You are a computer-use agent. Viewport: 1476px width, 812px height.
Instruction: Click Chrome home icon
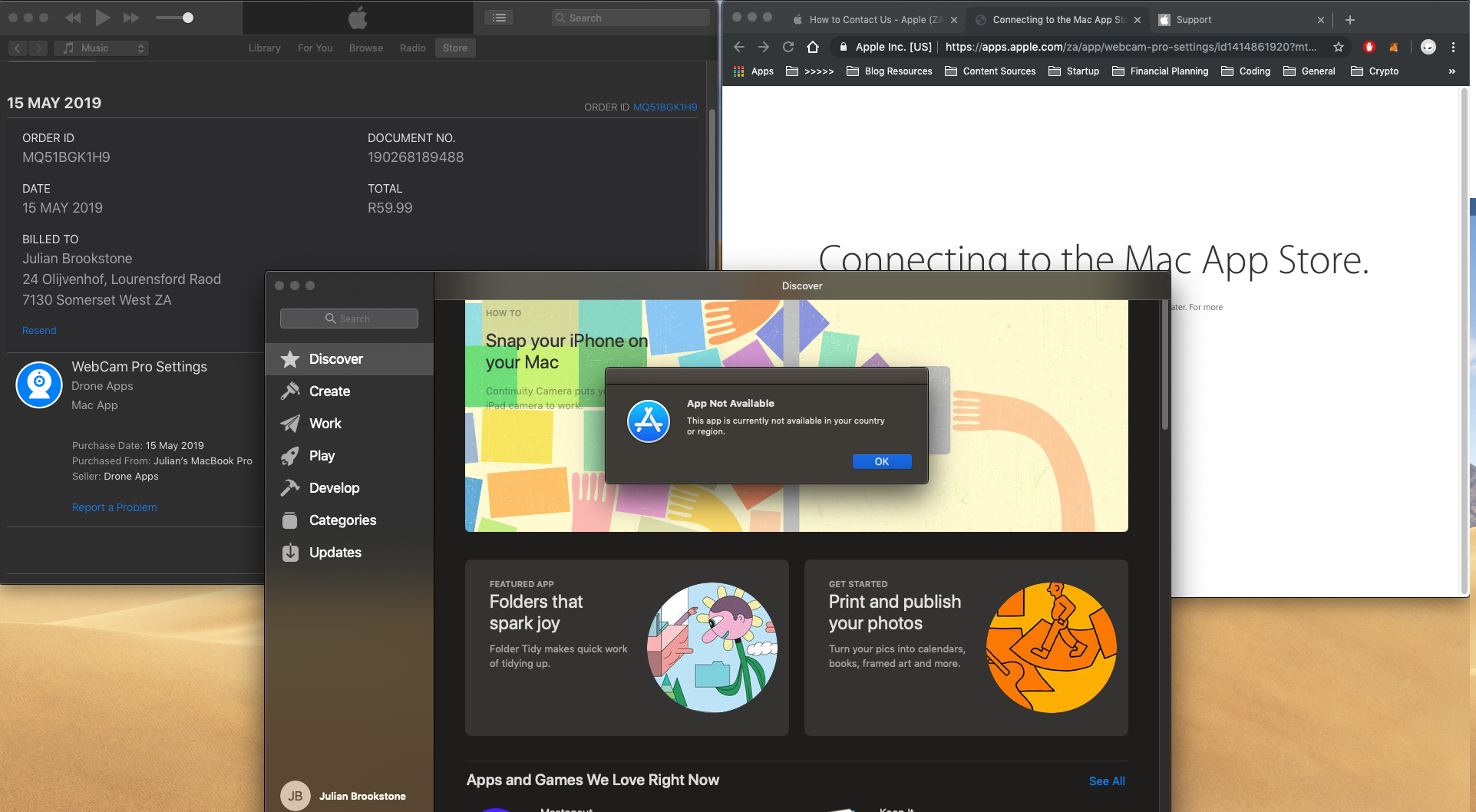click(x=813, y=47)
